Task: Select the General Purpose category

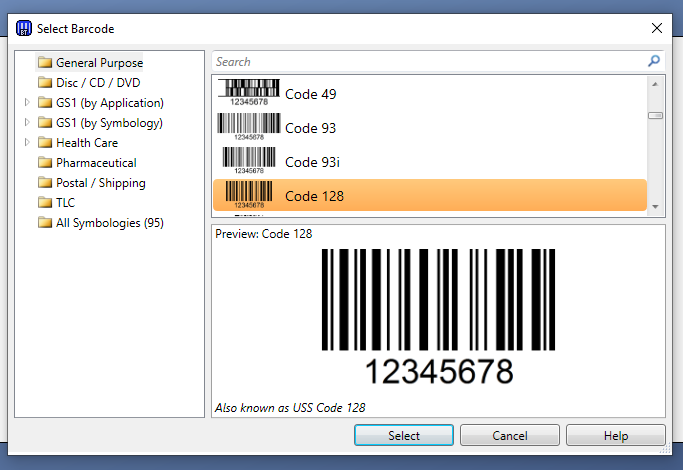Action: (99, 63)
